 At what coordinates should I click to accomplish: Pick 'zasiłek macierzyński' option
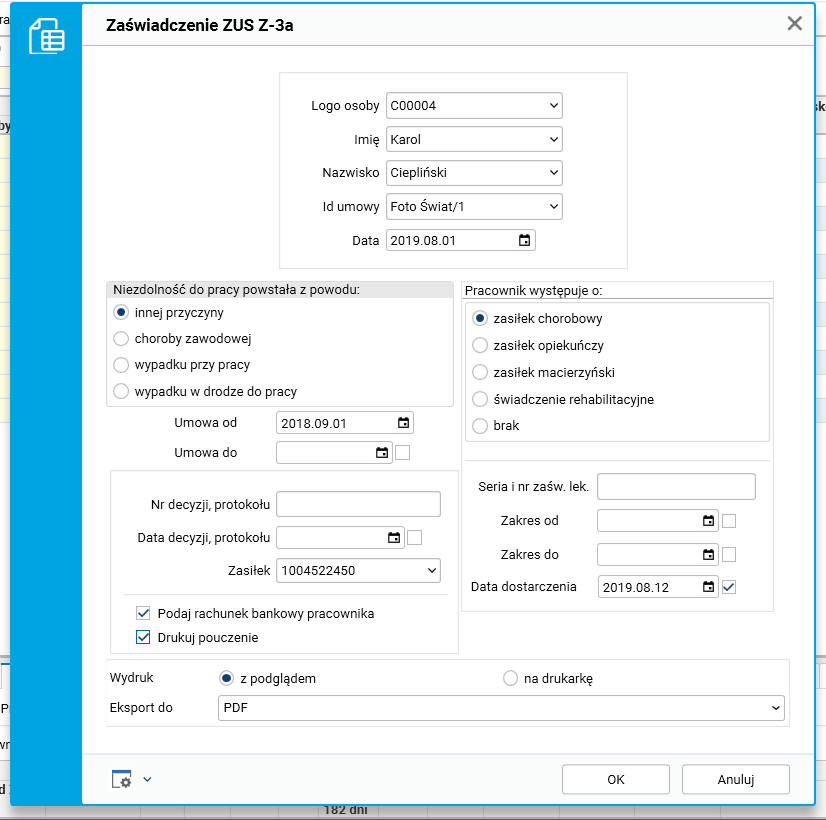[x=480, y=372]
